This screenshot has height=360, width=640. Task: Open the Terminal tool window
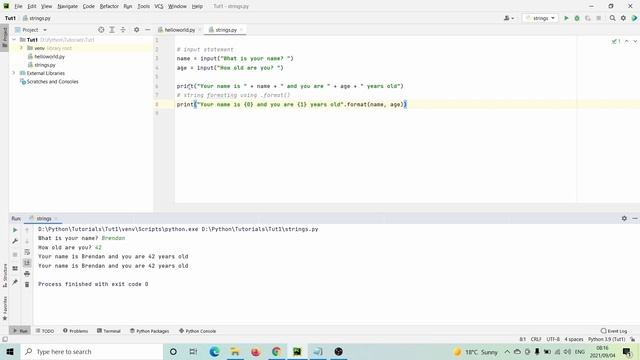(109, 331)
